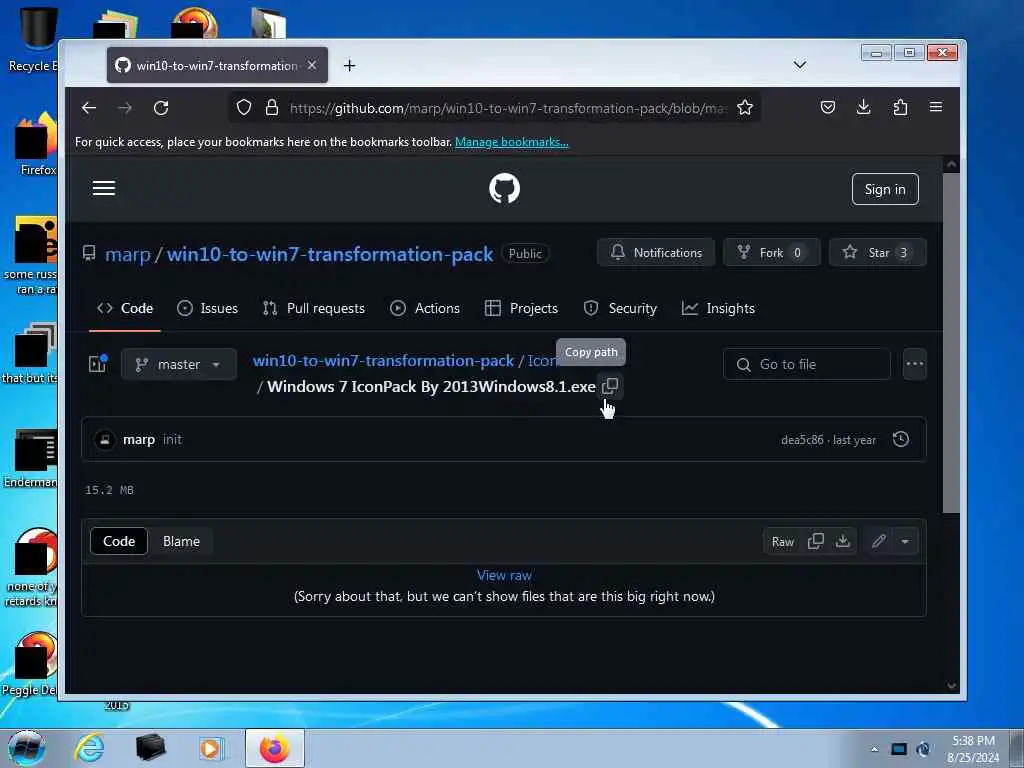
Task: Click the page vertical scrollbar
Action: coord(952,343)
